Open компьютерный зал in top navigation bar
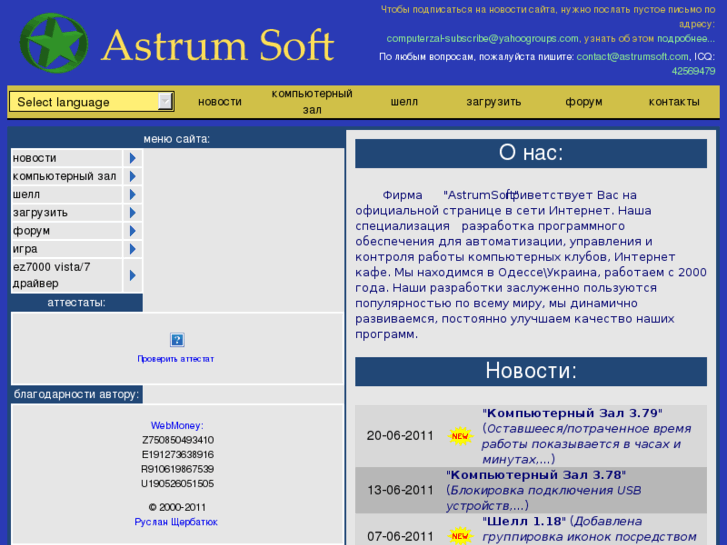This screenshot has width=727, height=545. tap(312, 102)
